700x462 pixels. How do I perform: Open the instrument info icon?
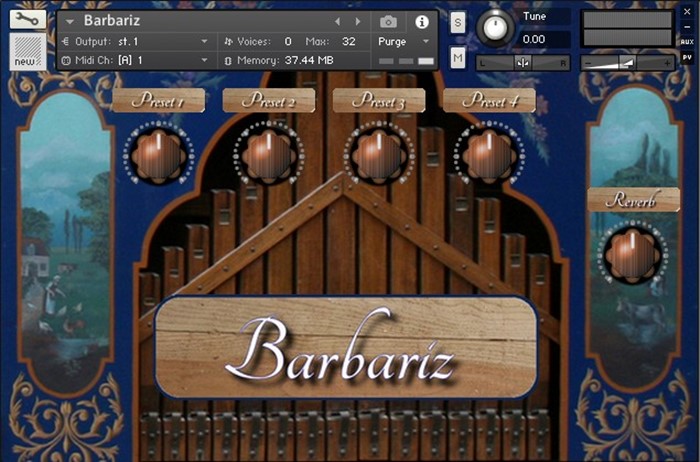[421, 21]
